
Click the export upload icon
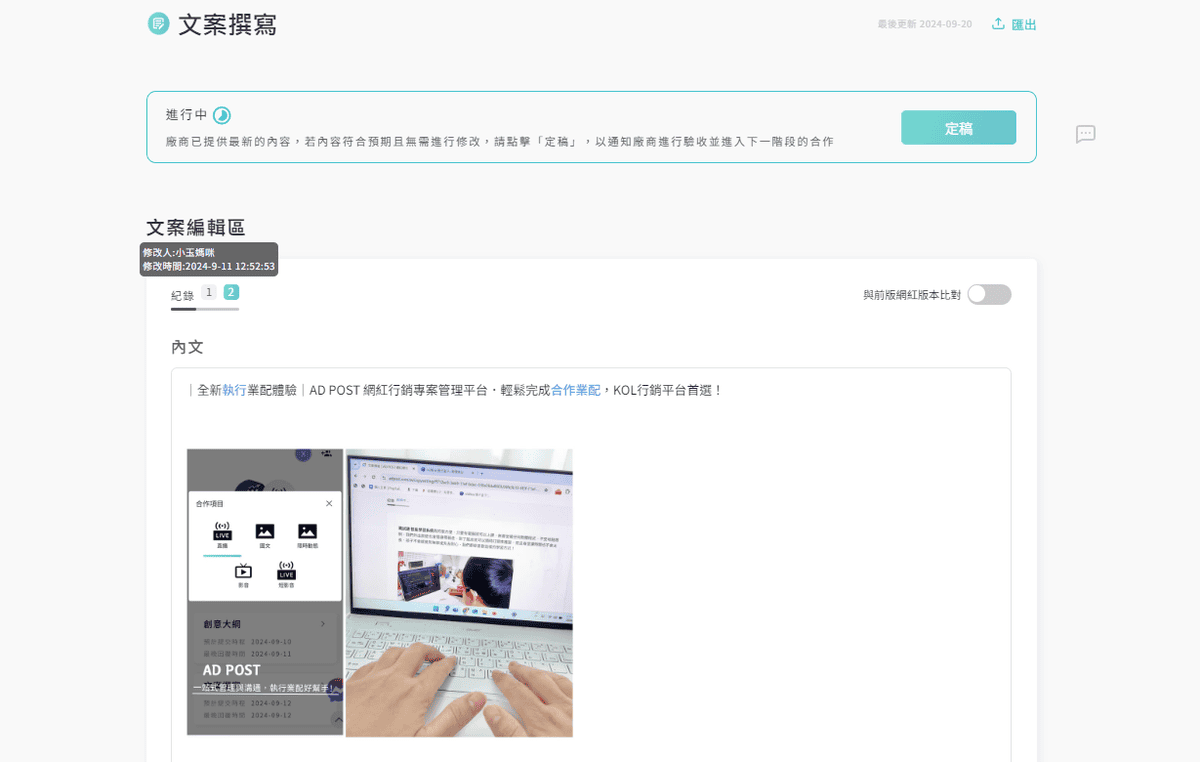coord(998,24)
